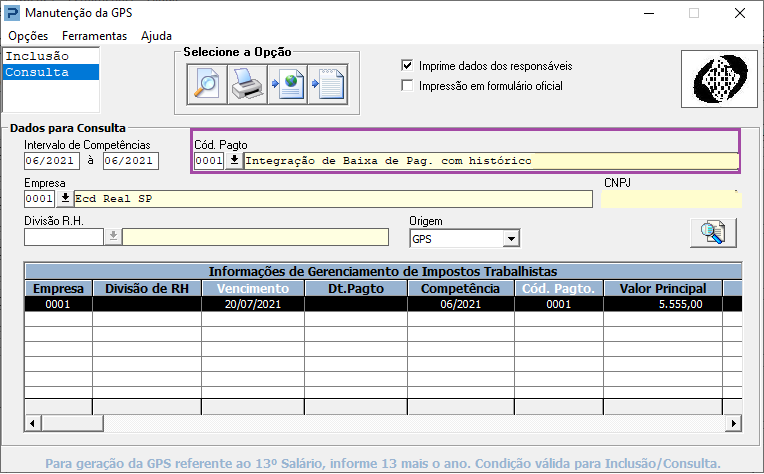Select Consulta in the mode list

point(51,72)
